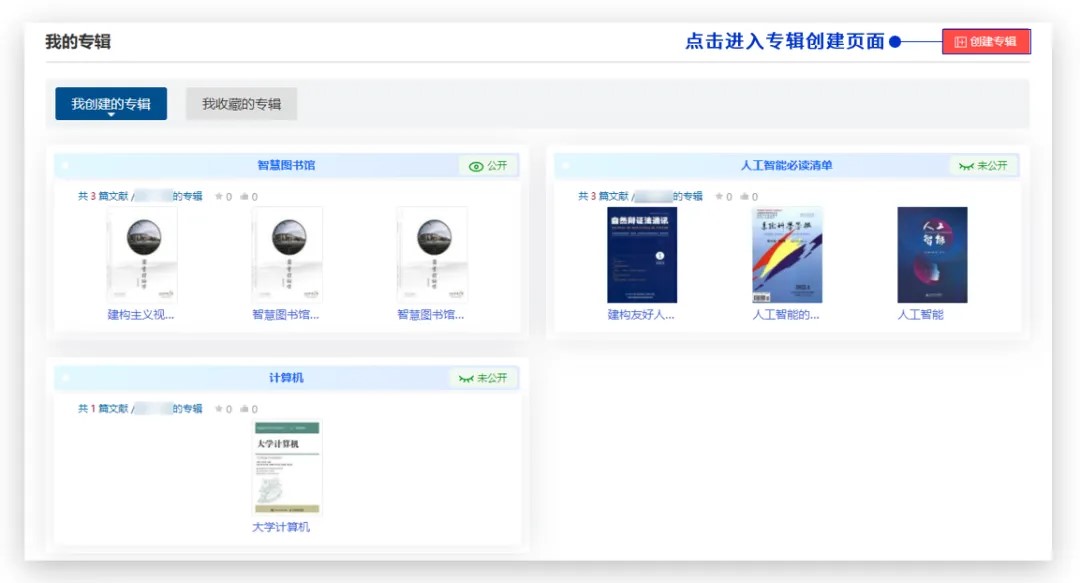1080x583 pixels.
Task: Open the 计算机 album title
Action: click(286, 378)
